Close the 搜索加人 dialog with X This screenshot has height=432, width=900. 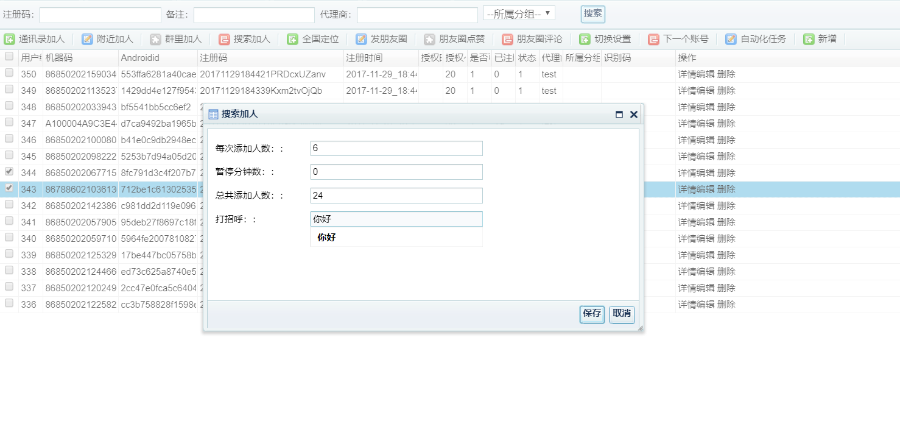pyautogui.click(x=634, y=114)
